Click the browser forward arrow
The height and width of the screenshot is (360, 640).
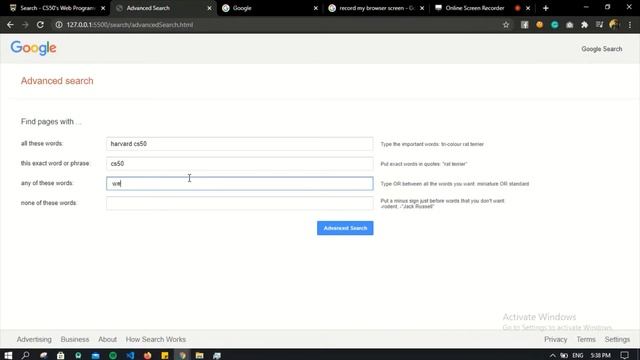[x=25, y=25]
